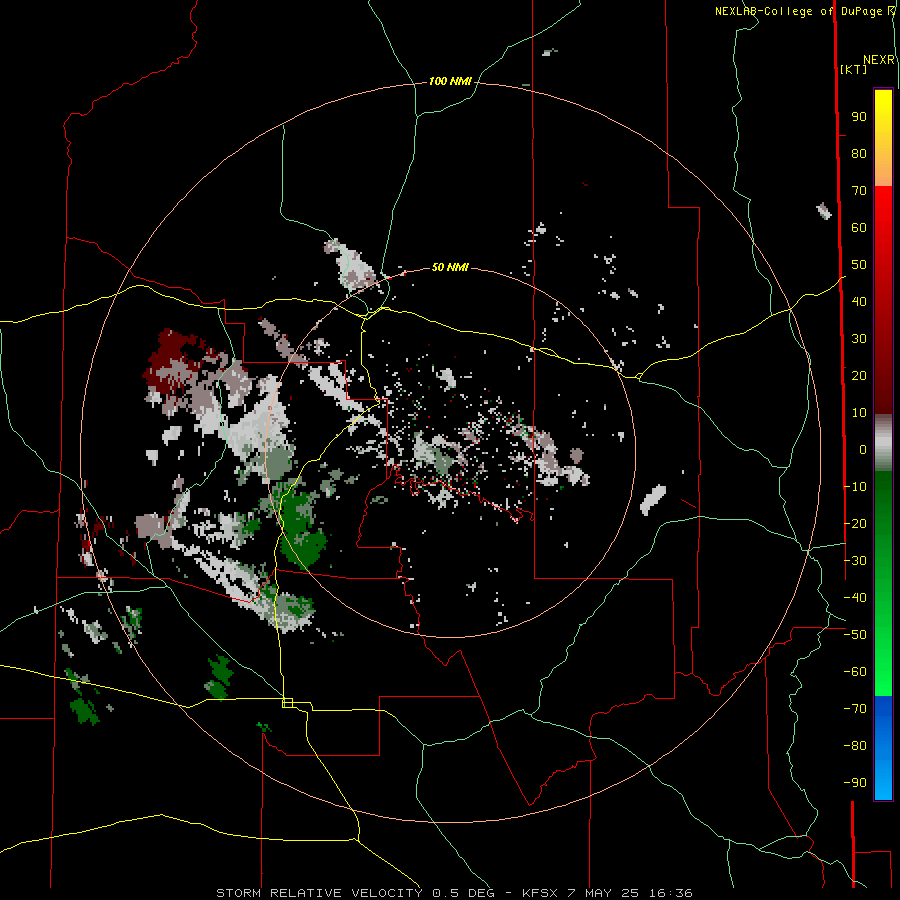Select the positive 40 scale value

tap(859, 302)
